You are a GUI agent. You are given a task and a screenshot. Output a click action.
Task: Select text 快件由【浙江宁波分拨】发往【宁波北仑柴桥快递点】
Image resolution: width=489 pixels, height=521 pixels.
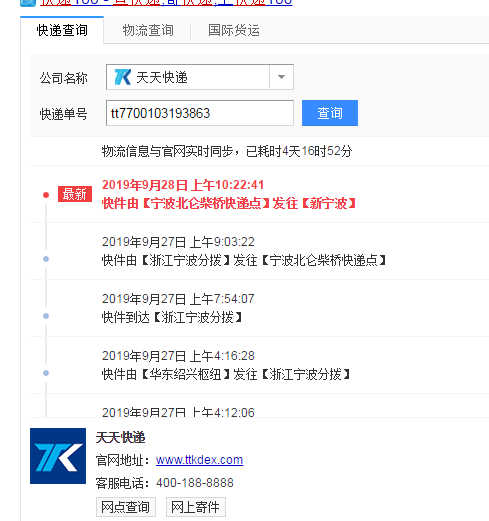tap(244, 260)
